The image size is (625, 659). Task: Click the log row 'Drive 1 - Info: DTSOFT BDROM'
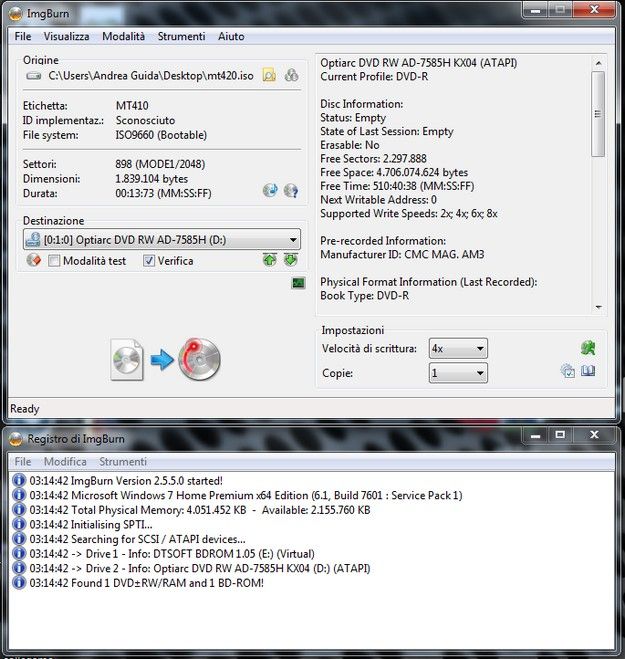tap(172, 554)
